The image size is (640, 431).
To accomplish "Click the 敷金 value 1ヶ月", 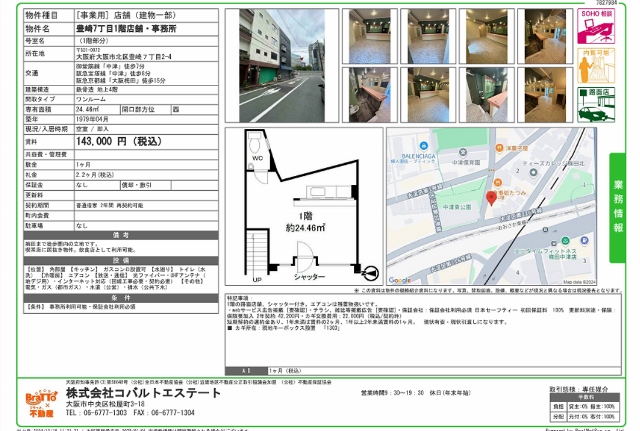I will click(x=83, y=164).
